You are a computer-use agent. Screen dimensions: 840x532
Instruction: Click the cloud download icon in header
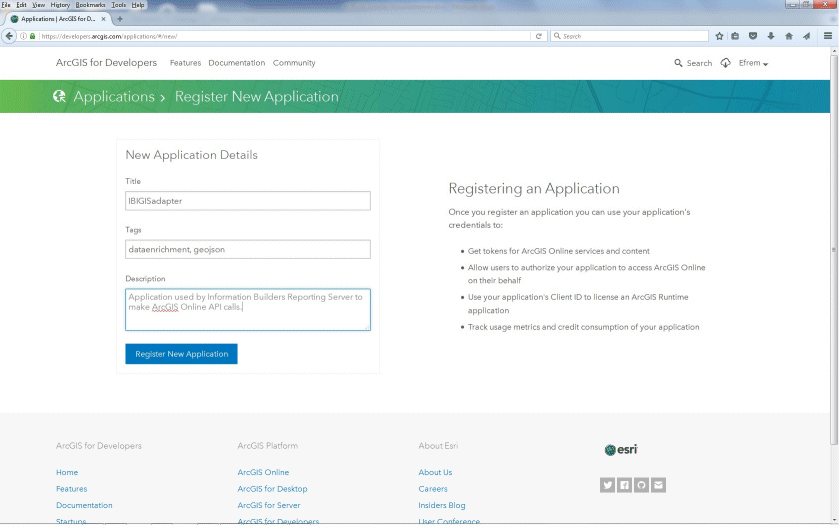725,63
